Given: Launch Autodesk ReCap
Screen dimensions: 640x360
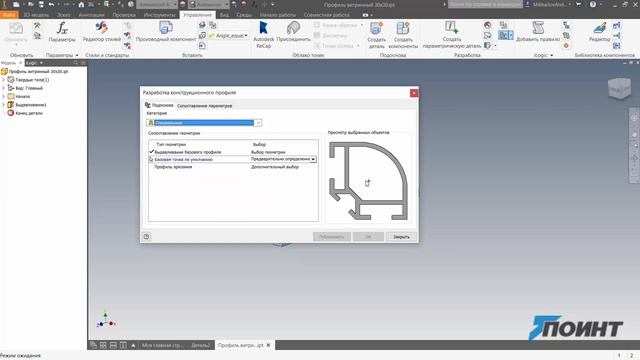Looking at the screenshot, I should 263,35.
